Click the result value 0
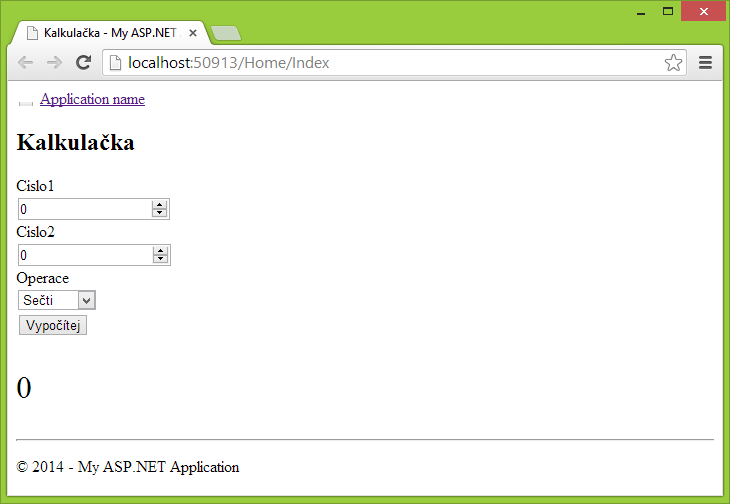This screenshot has width=730, height=504. point(24,387)
